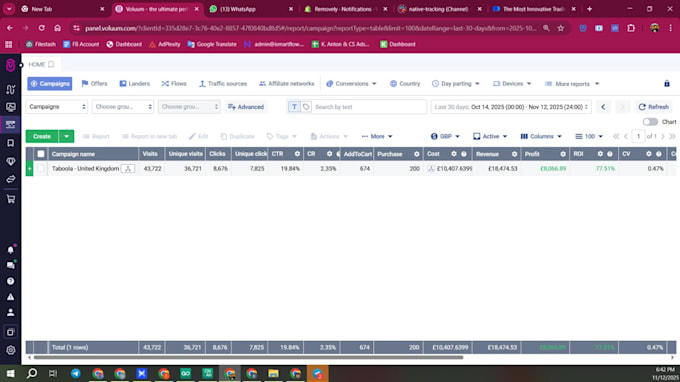Open CTR column settings gear

pyautogui.click(x=297, y=154)
